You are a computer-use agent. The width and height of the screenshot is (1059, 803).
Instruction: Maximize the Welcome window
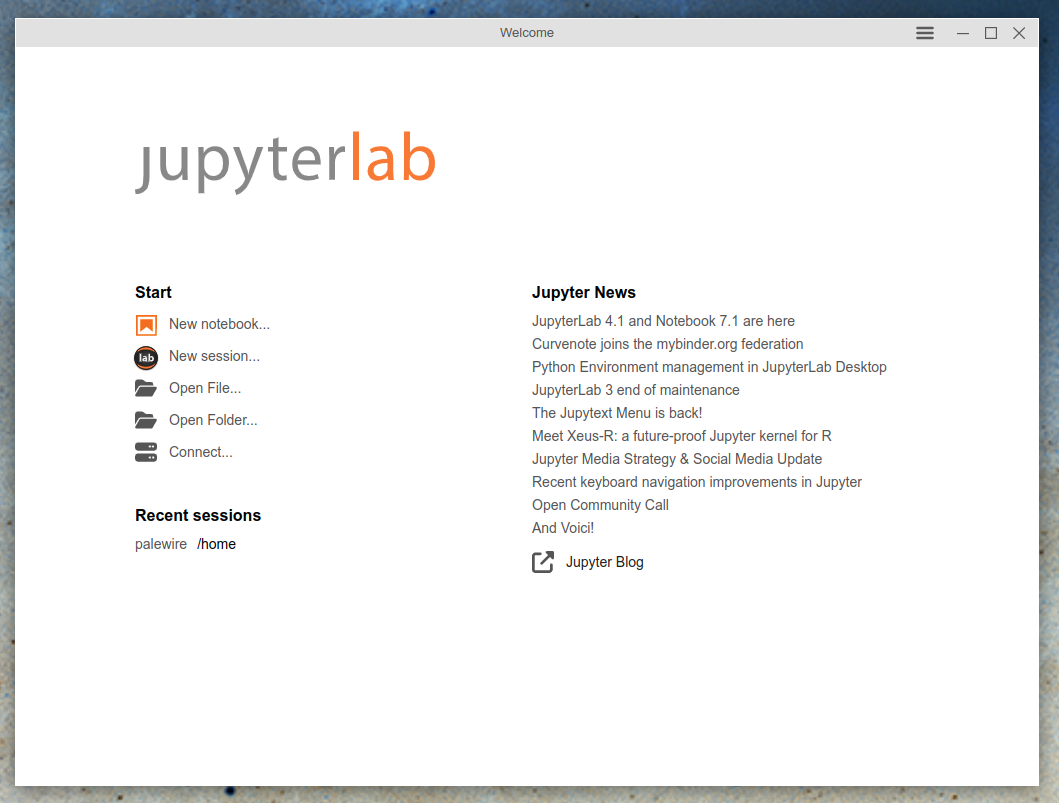pos(991,33)
